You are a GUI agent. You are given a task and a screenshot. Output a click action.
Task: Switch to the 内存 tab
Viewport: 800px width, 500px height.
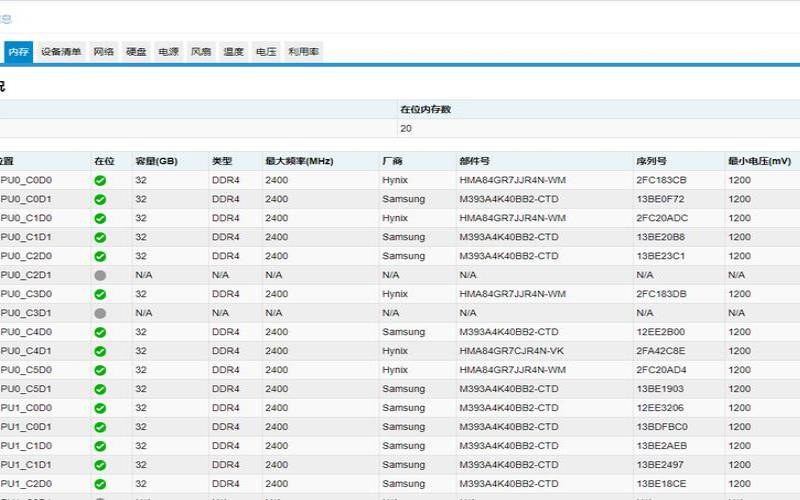[18, 52]
